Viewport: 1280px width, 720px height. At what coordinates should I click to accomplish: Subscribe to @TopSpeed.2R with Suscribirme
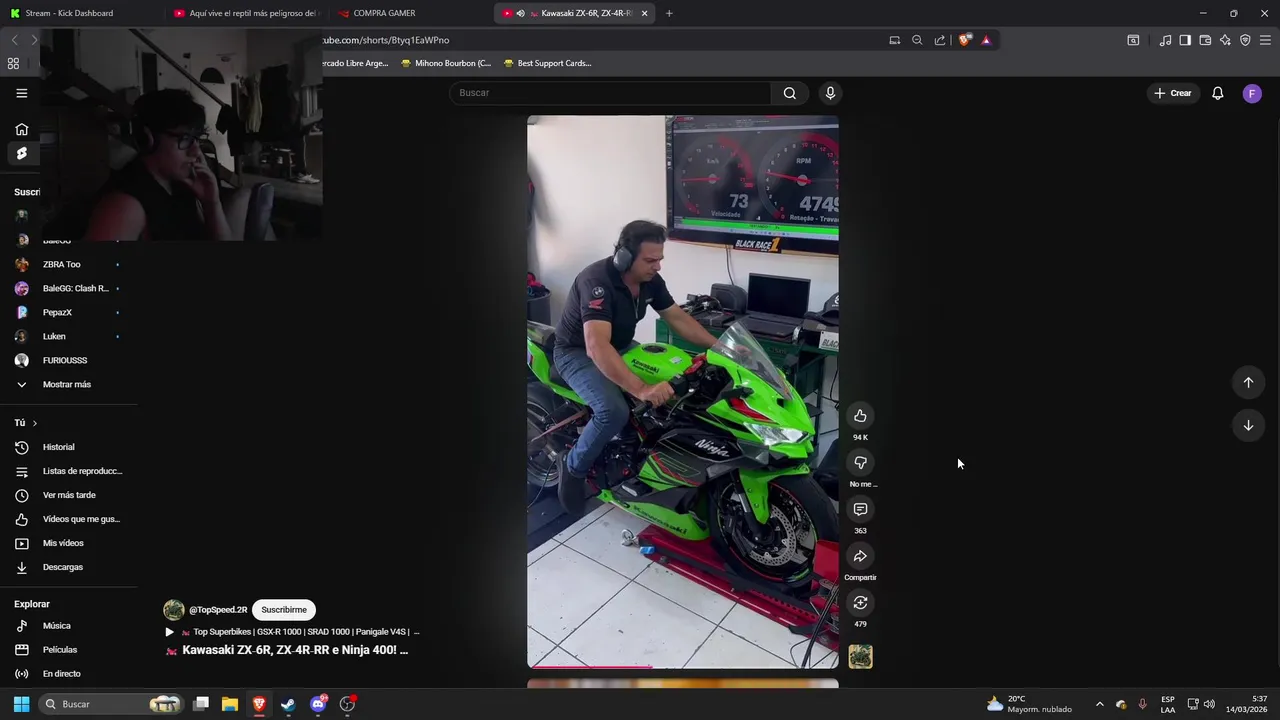(284, 610)
